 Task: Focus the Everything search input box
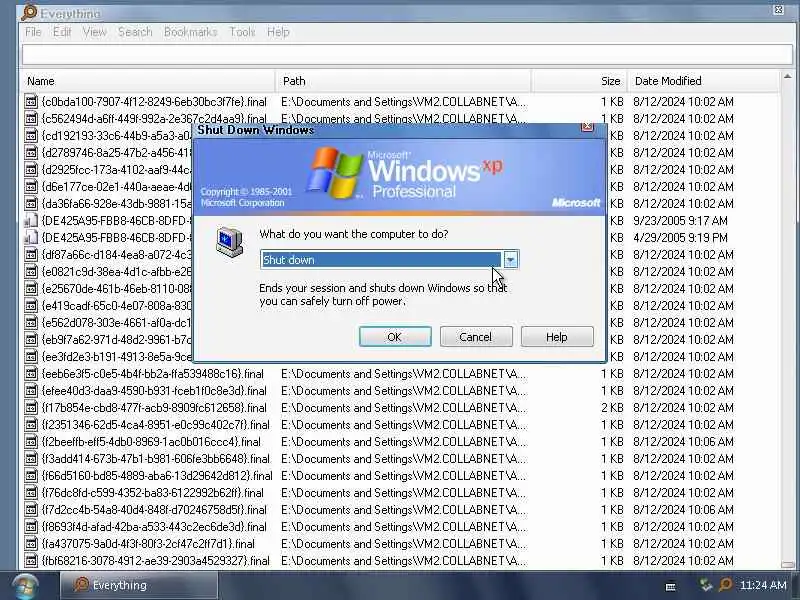[407, 55]
